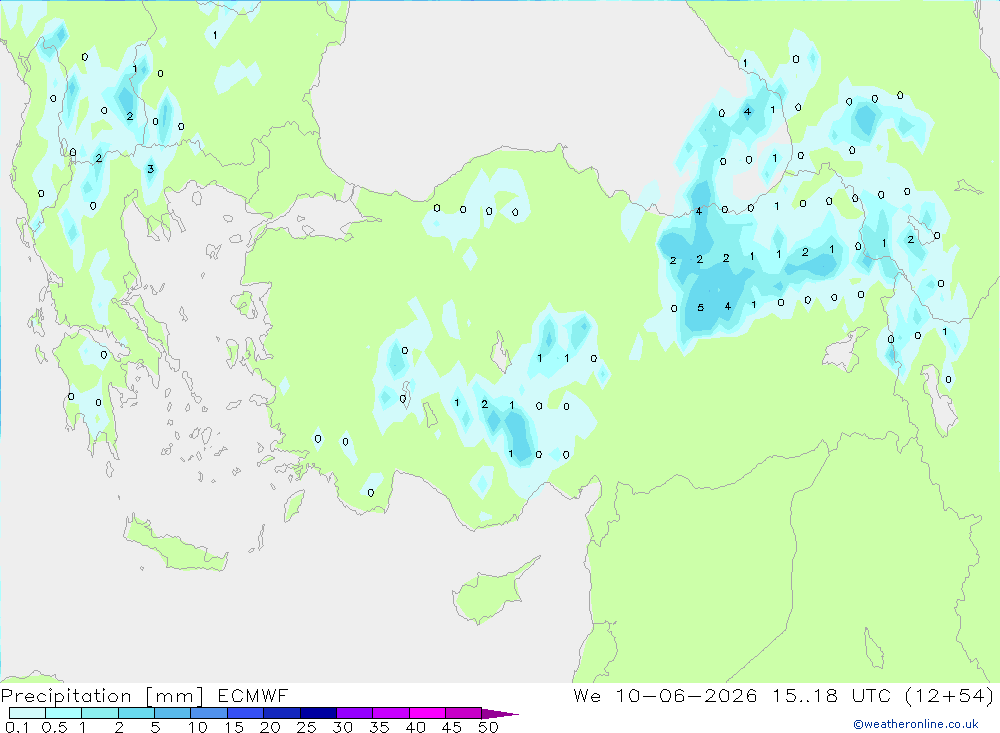Click the 40–45 mm magenta legend segment
Image resolution: width=1000 pixels, height=733 pixels.
click(x=427, y=713)
